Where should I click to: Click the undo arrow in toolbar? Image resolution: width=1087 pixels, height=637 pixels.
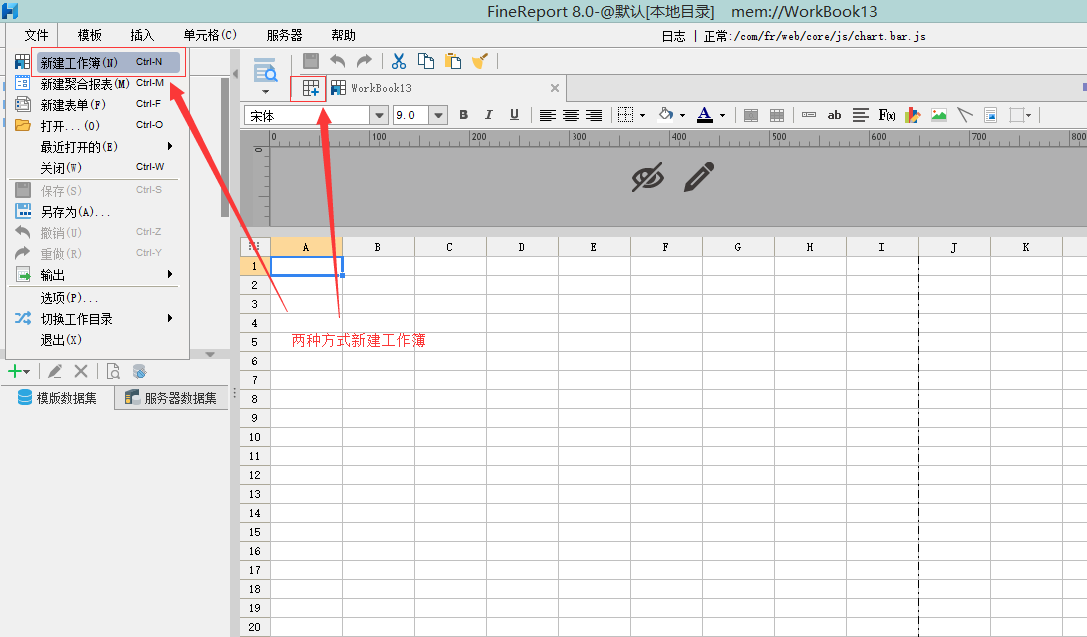(338, 61)
